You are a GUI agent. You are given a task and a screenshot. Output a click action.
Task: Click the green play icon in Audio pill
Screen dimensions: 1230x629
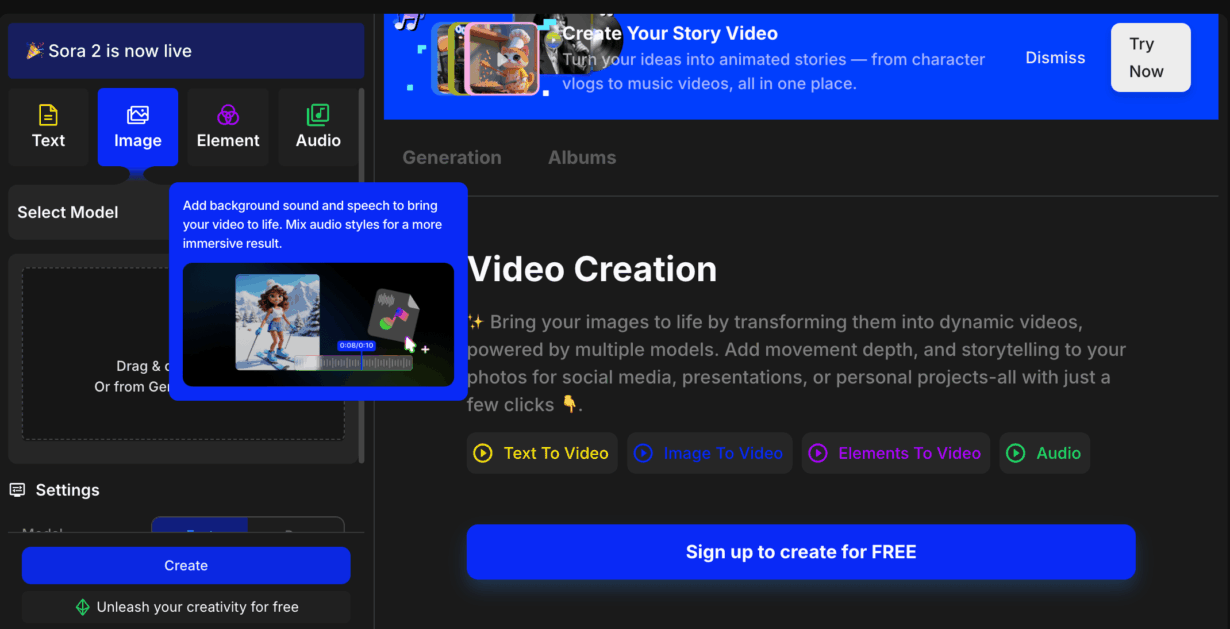tap(1016, 453)
